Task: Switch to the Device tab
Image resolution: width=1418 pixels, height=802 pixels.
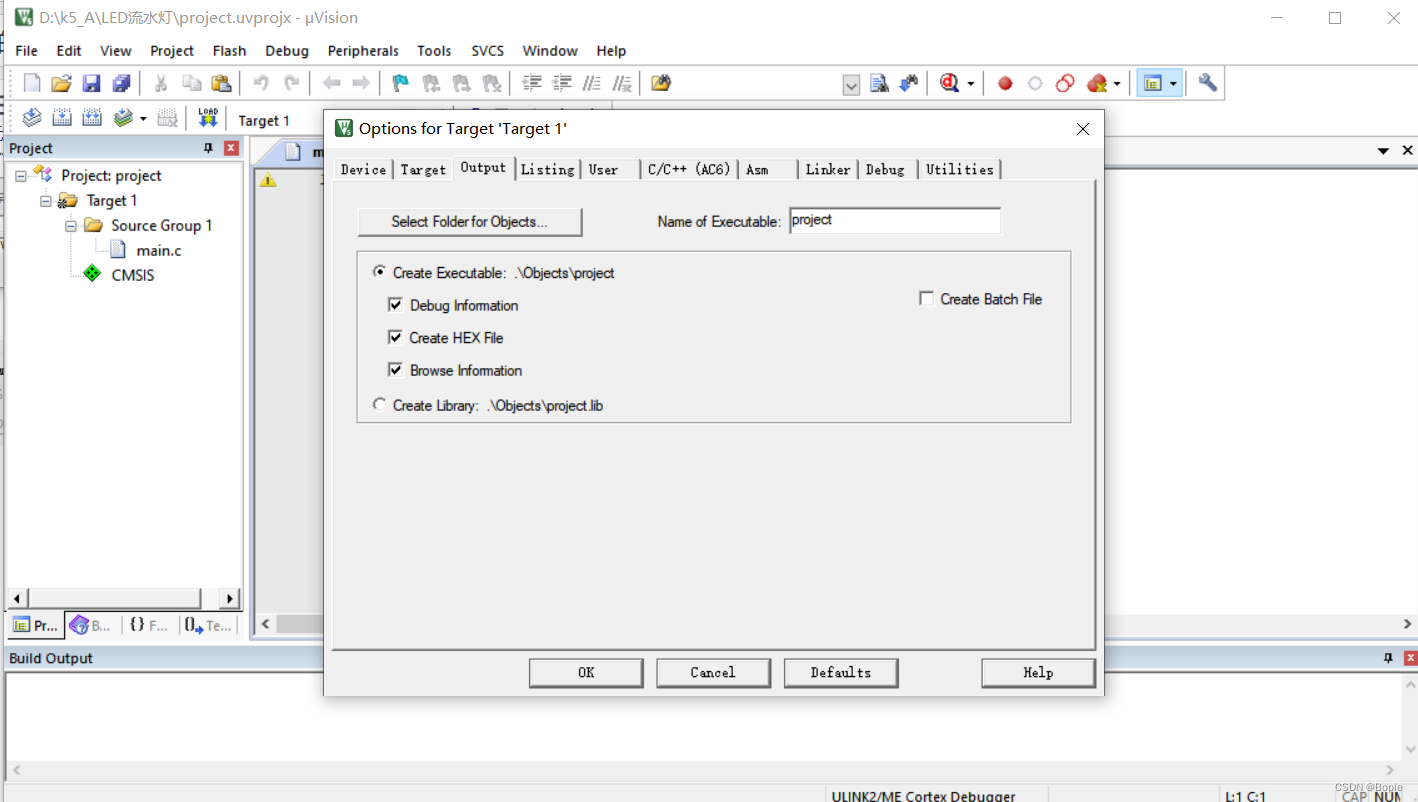Action: (x=363, y=170)
